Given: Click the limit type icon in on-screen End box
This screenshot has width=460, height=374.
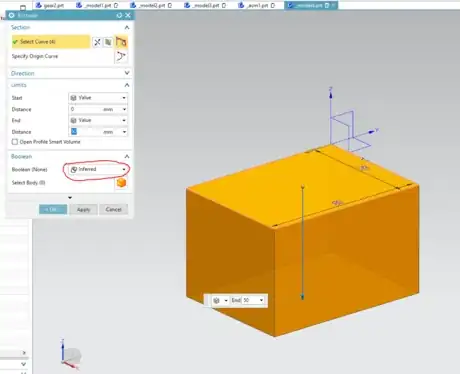Looking at the screenshot, I should tap(217, 300).
